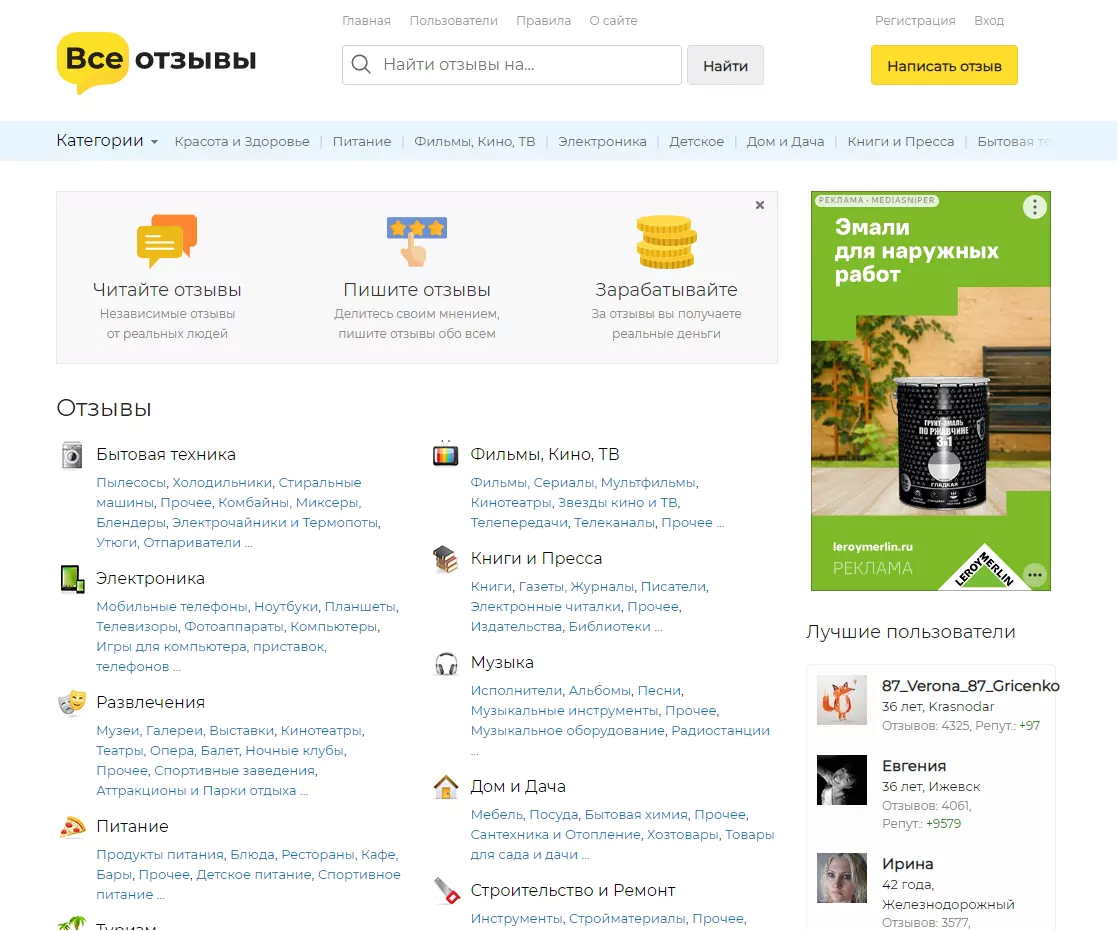Open Главная in the top menu
This screenshot has height=931, width=1118.
(366, 21)
